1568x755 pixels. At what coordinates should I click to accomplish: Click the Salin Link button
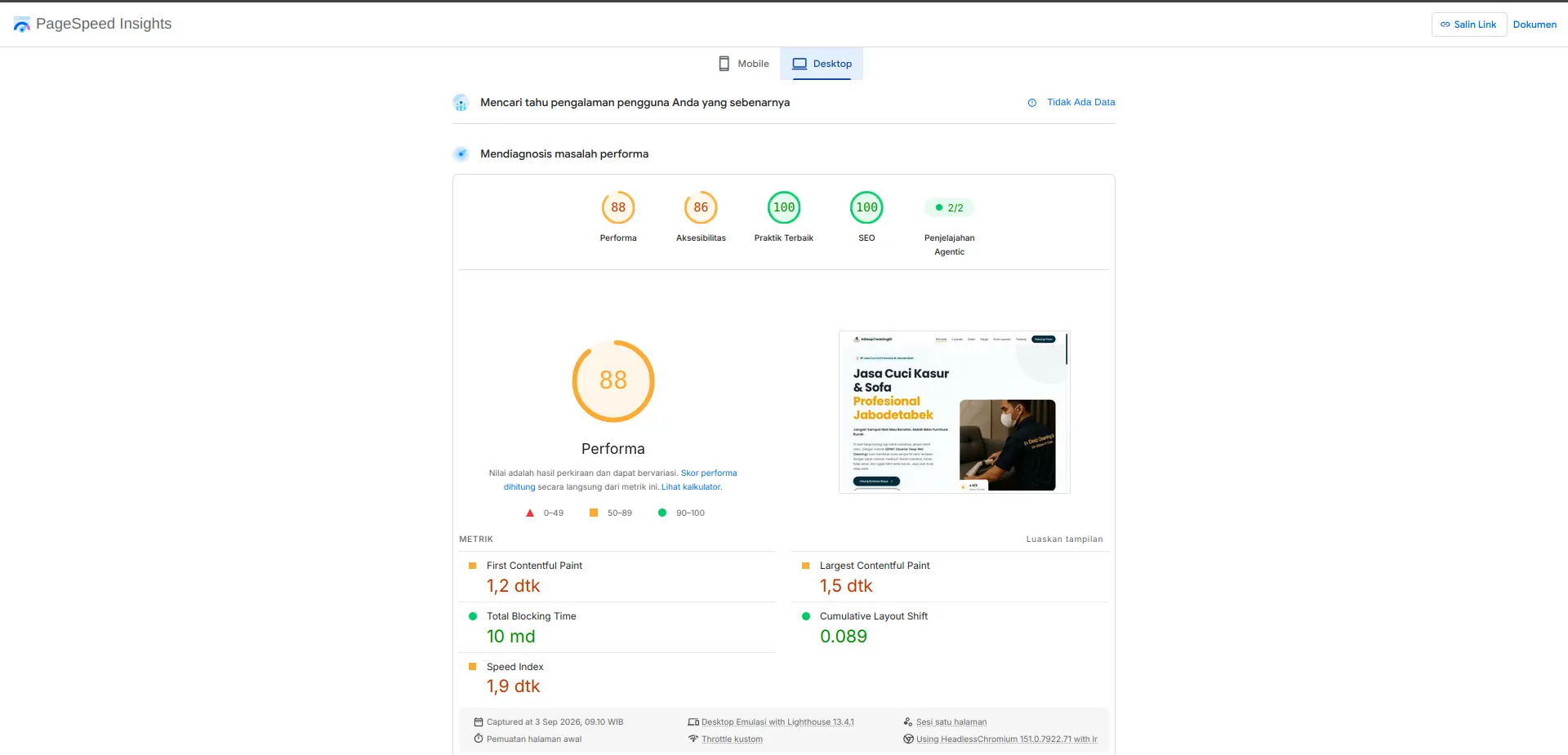pyautogui.click(x=1468, y=24)
